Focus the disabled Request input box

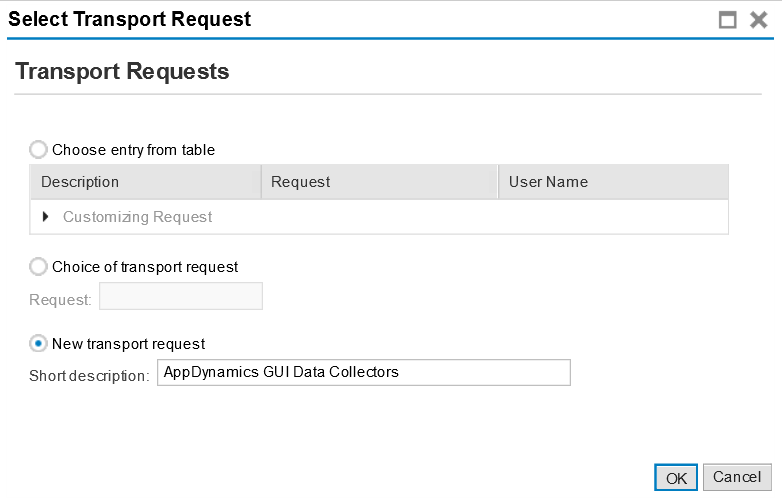tap(181, 296)
